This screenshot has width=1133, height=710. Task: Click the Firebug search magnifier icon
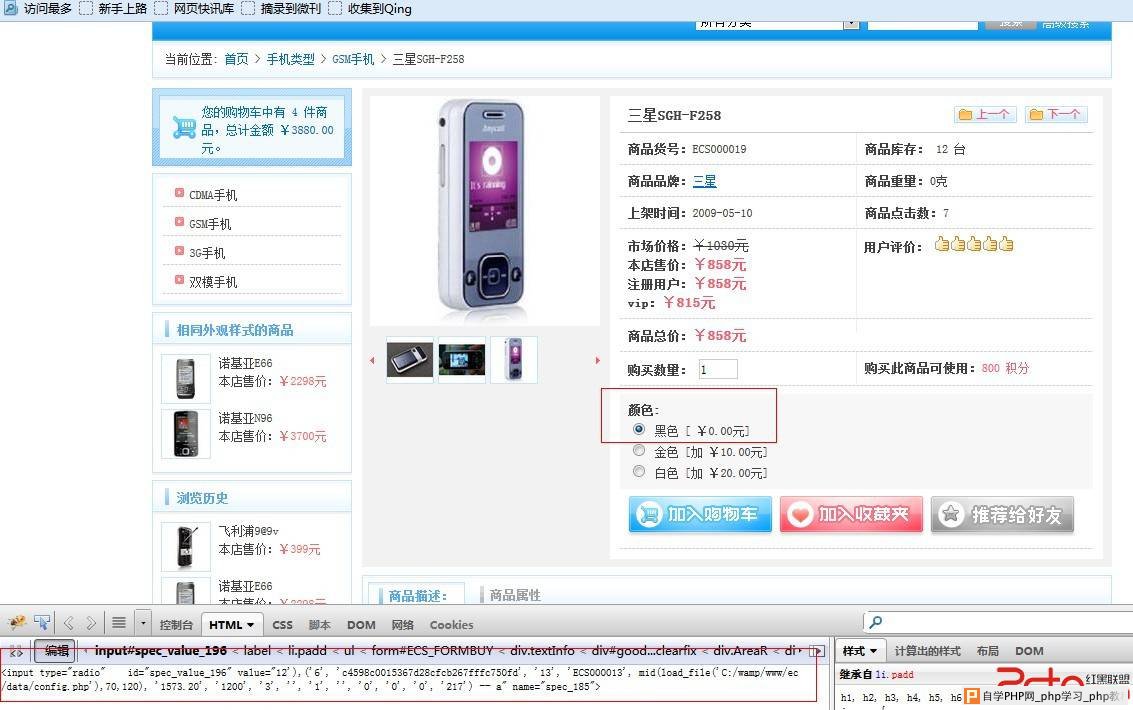coord(876,622)
